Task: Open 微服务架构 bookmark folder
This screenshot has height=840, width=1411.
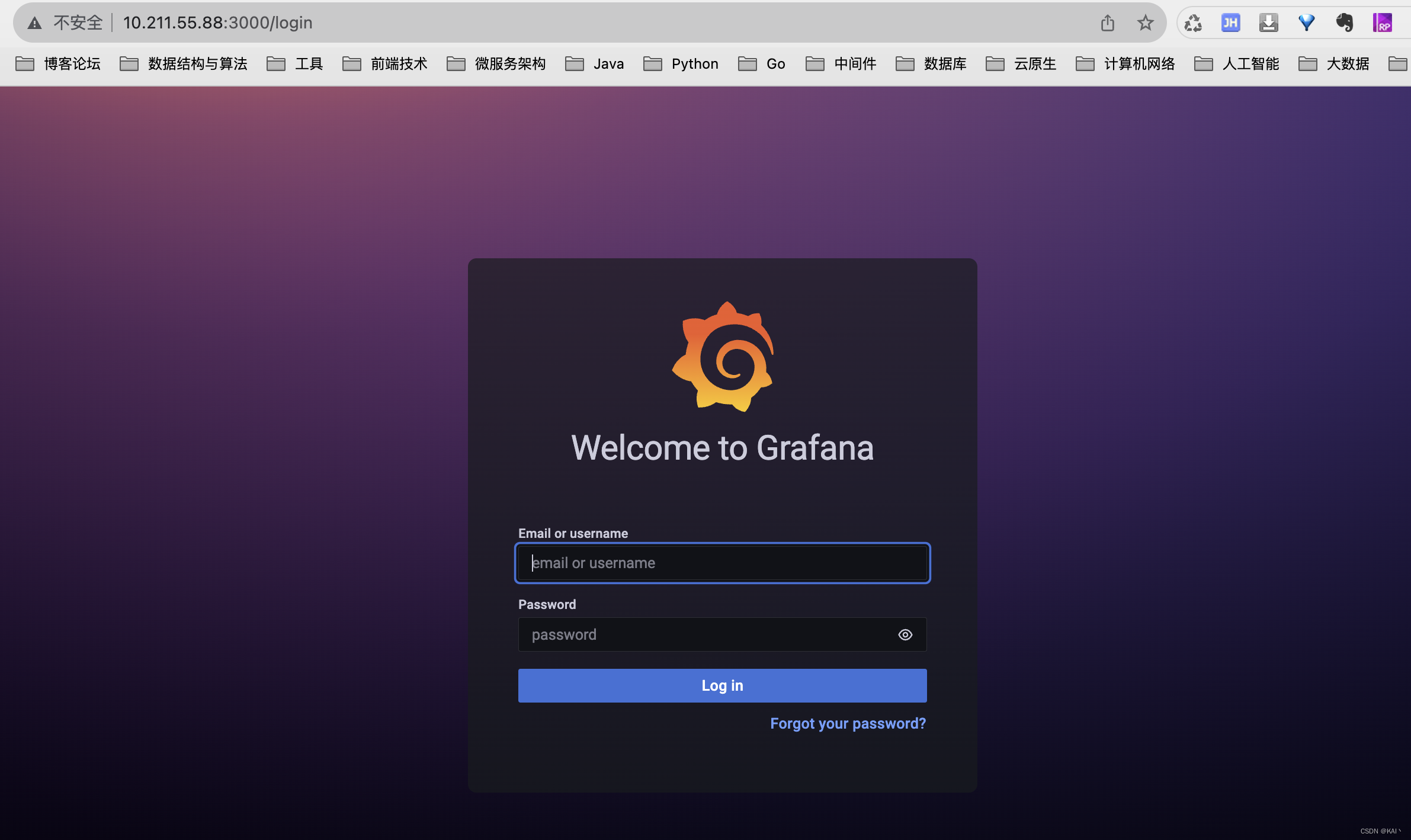Action: 496,63
